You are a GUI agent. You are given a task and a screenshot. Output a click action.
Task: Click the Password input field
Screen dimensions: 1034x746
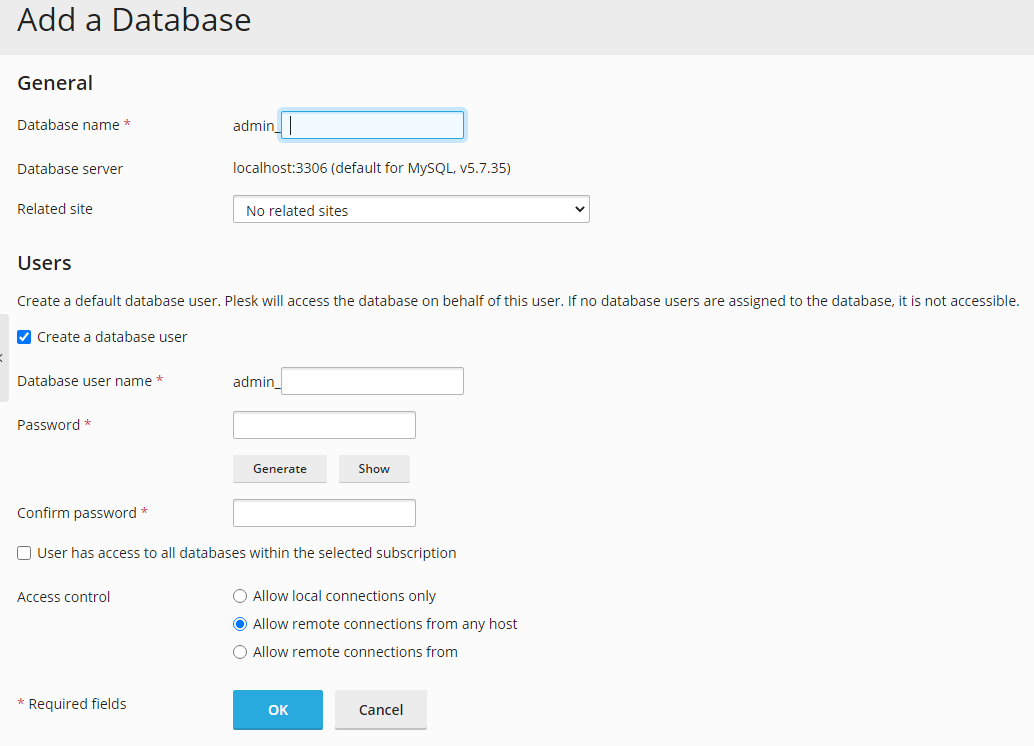323,424
